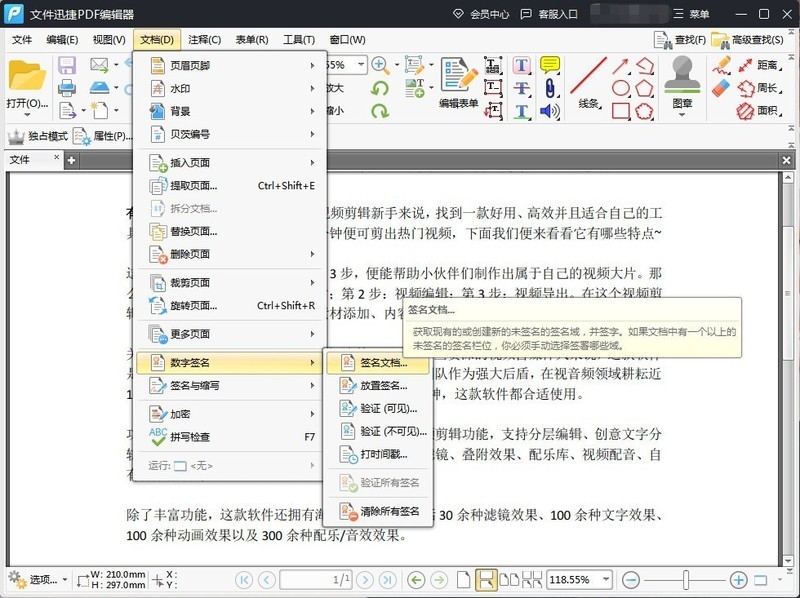Viewport: 800px width, 598px height.
Task: Enable single-page view mode in status bar
Action: [463, 578]
